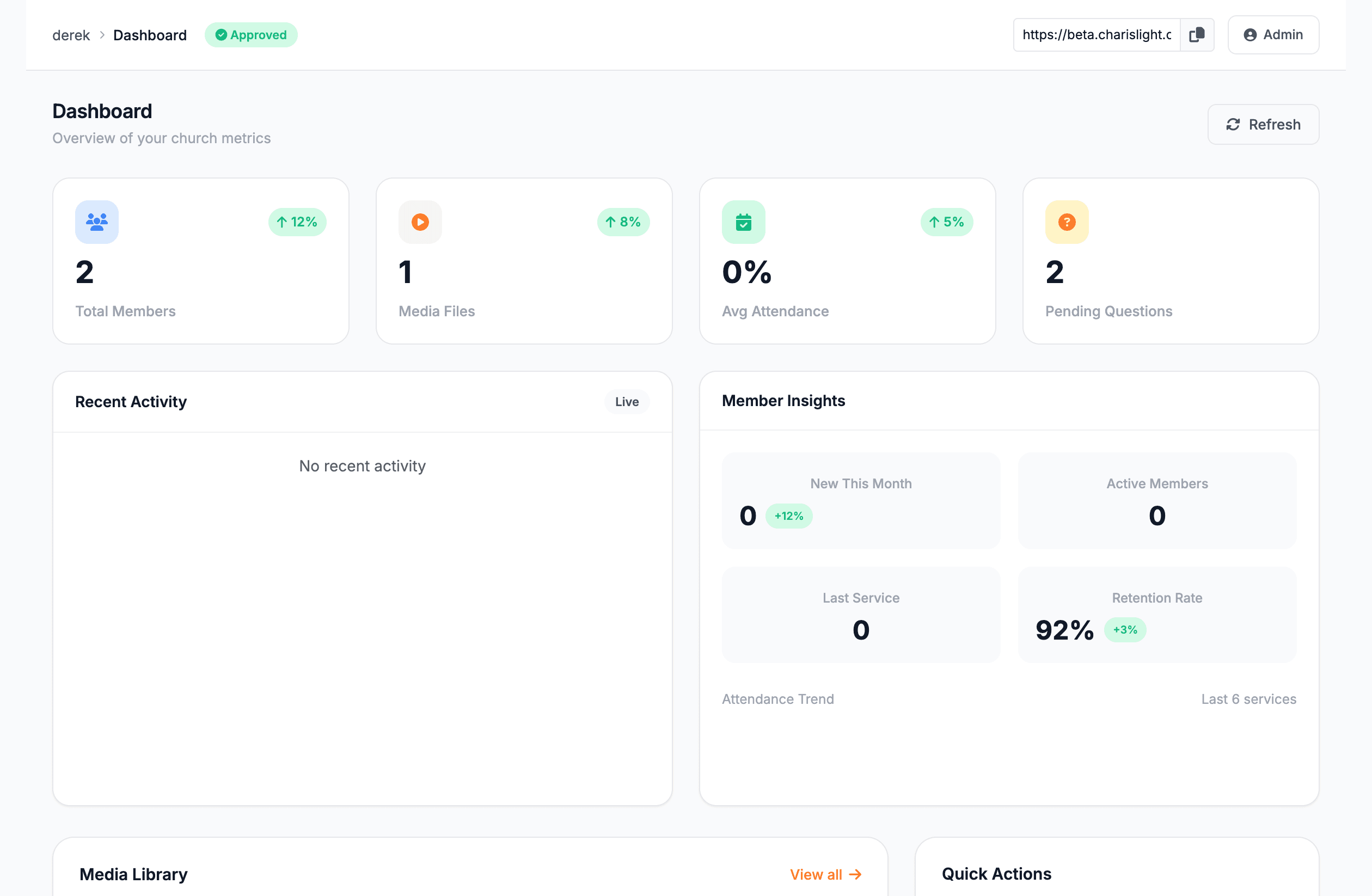Image resolution: width=1372 pixels, height=896 pixels.
Task: Click the +3% badge next to Retention Rate
Action: (1125, 630)
